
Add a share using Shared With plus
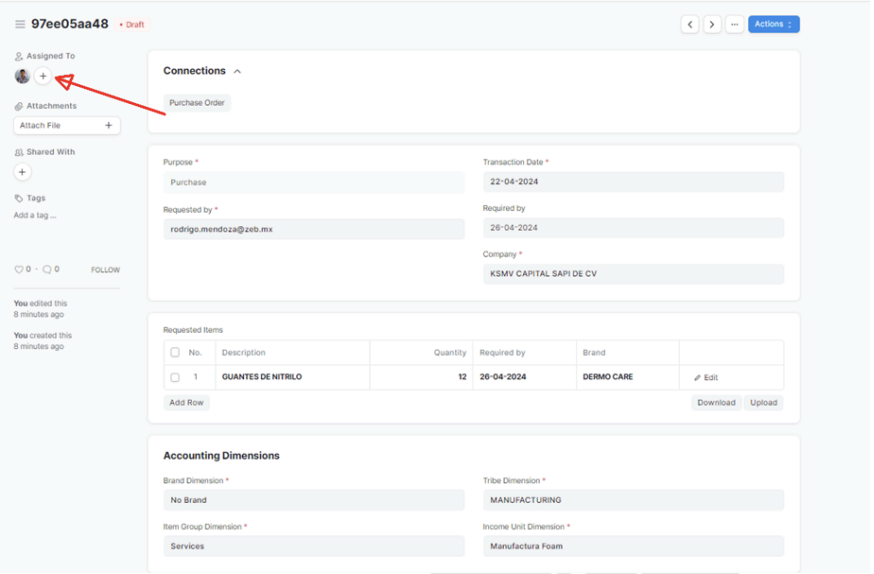point(22,172)
